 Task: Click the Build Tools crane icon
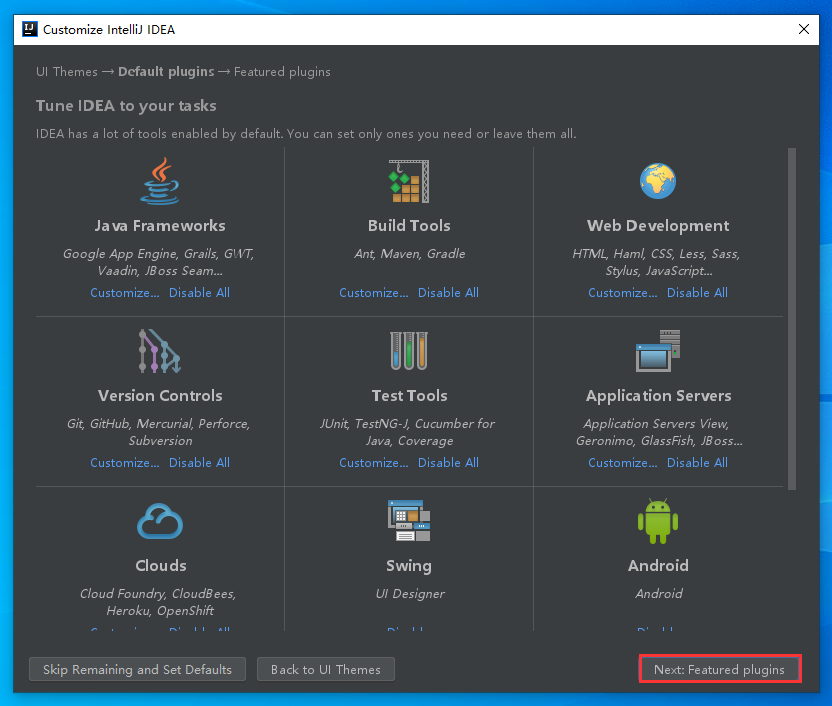click(x=409, y=181)
